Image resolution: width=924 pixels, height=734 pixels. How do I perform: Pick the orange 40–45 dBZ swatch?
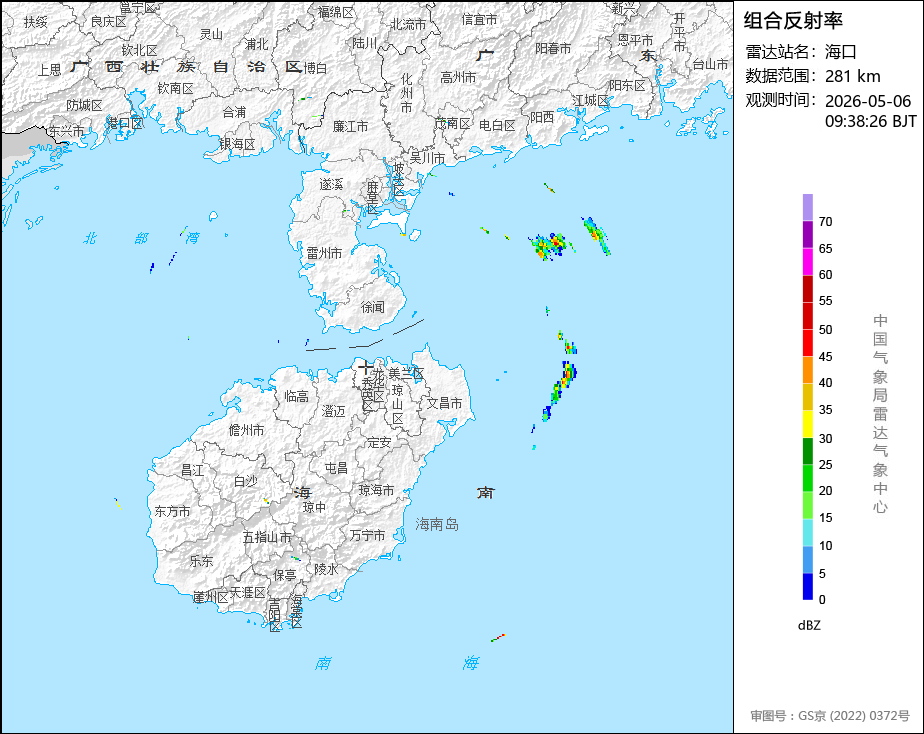point(807,370)
